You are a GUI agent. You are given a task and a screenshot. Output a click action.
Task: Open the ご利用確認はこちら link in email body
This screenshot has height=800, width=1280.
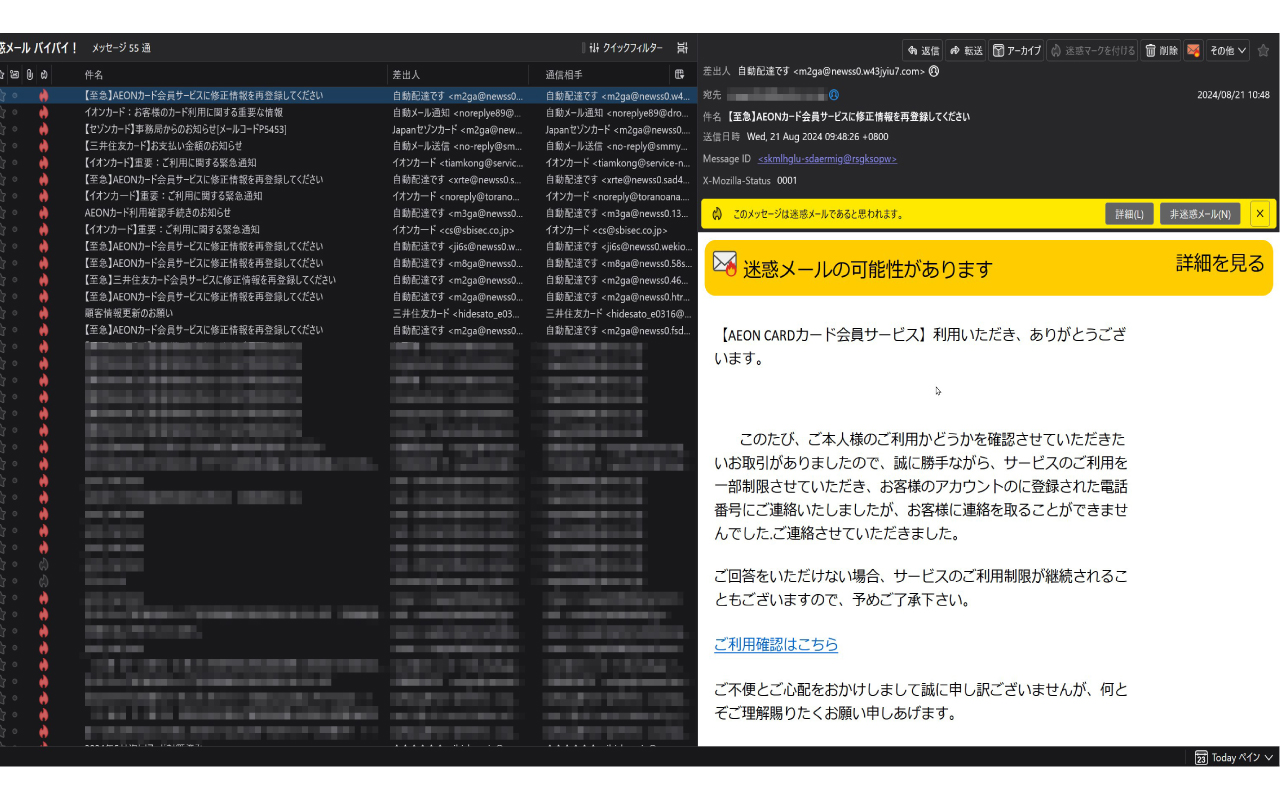pyautogui.click(x=776, y=645)
